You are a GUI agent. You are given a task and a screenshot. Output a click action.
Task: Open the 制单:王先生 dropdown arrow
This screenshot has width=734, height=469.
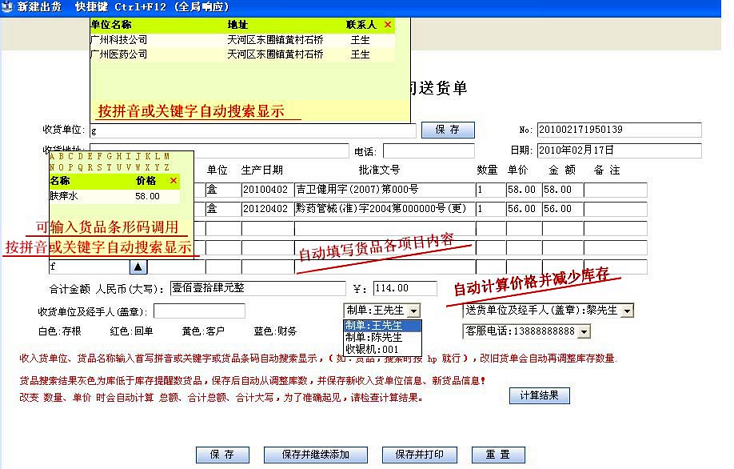click(414, 310)
